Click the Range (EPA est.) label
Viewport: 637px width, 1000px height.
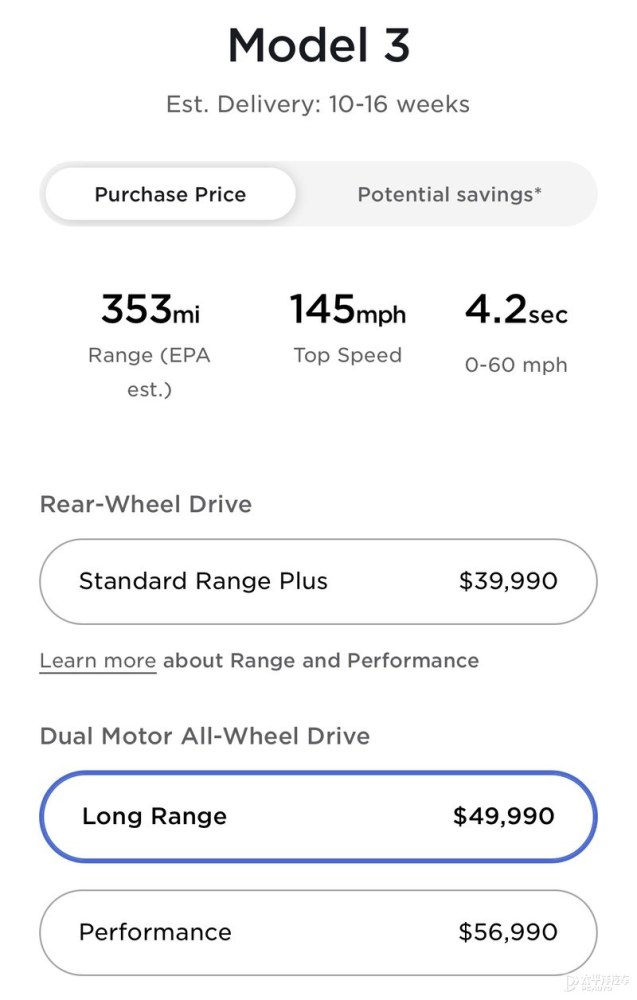pos(149,372)
